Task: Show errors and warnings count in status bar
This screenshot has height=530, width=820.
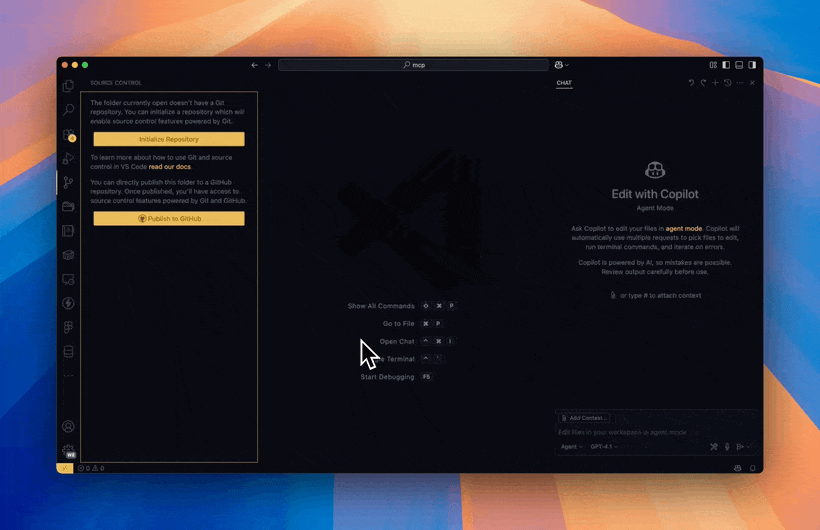Action: click(91, 468)
